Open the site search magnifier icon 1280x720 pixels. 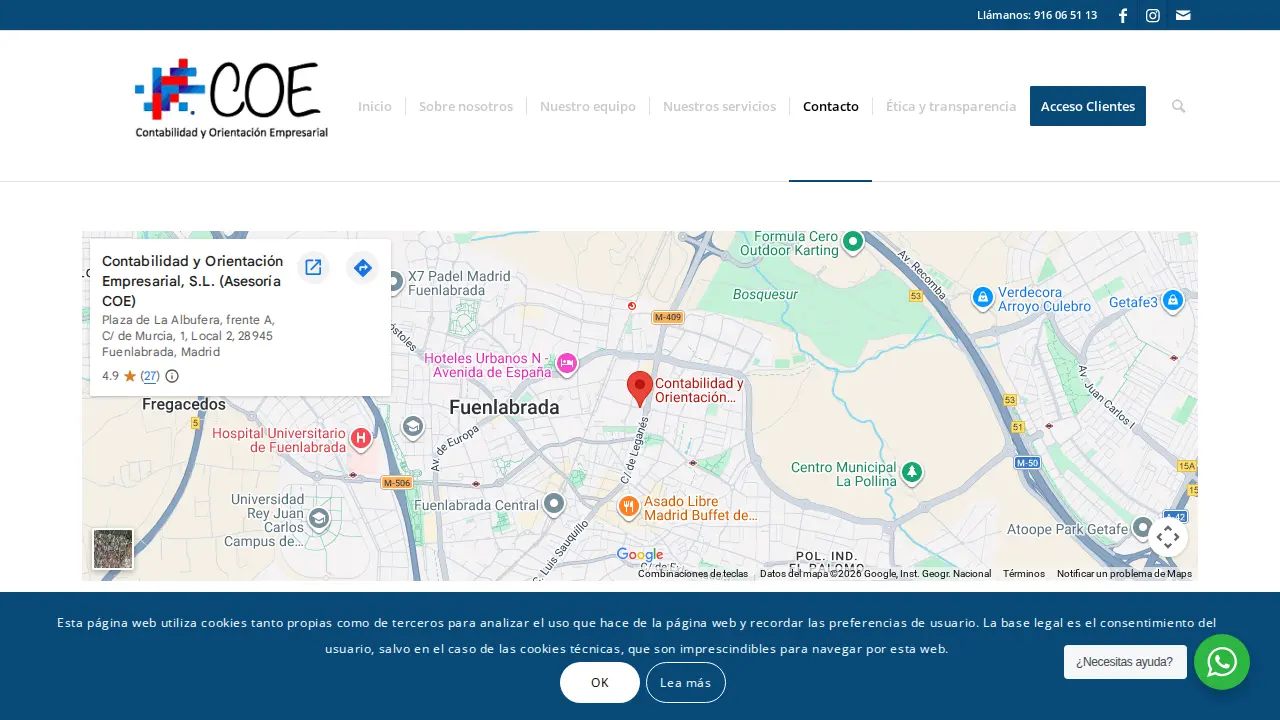(x=1179, y=106)
